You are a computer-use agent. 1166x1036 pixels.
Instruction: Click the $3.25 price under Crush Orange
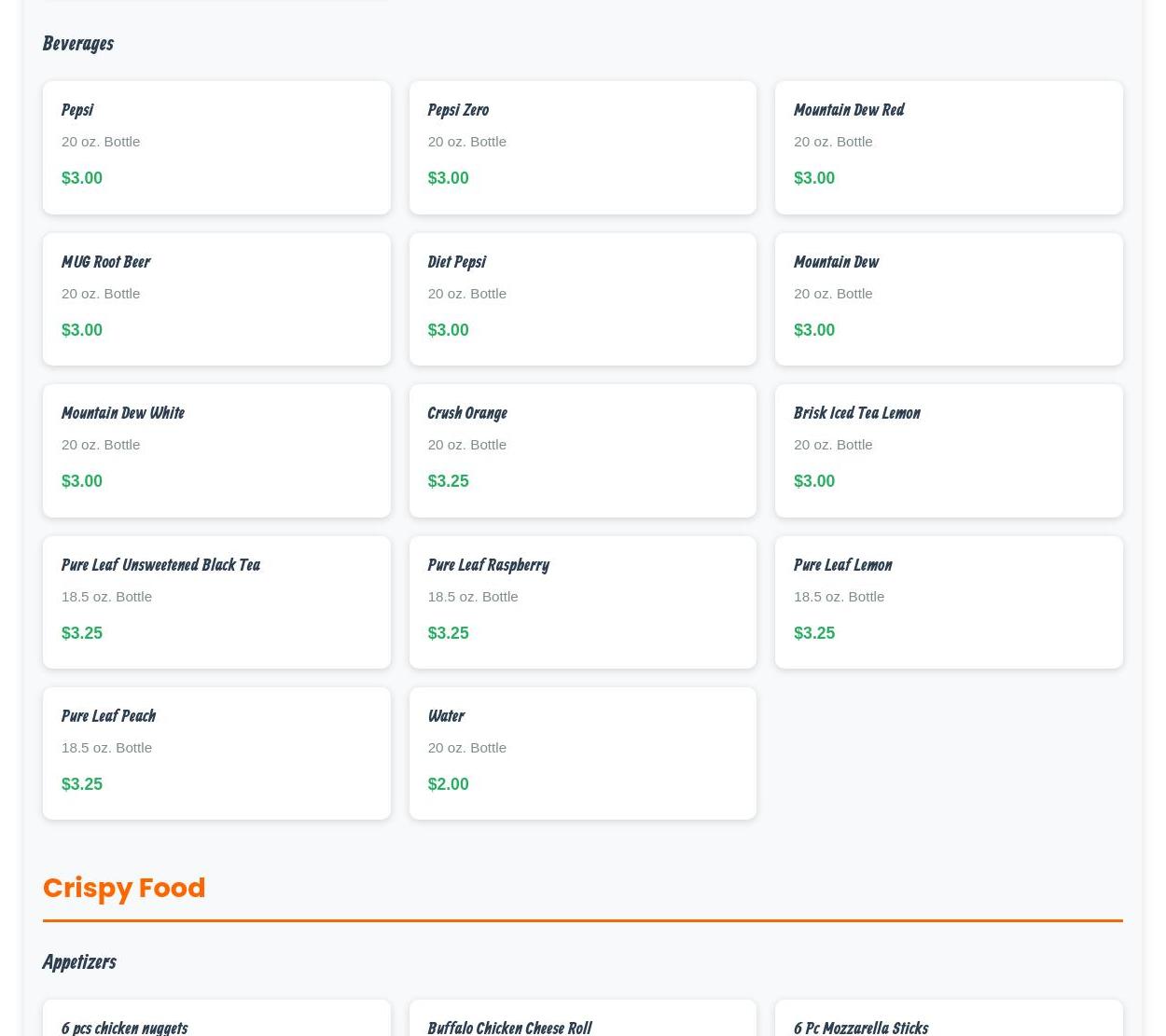448,481
